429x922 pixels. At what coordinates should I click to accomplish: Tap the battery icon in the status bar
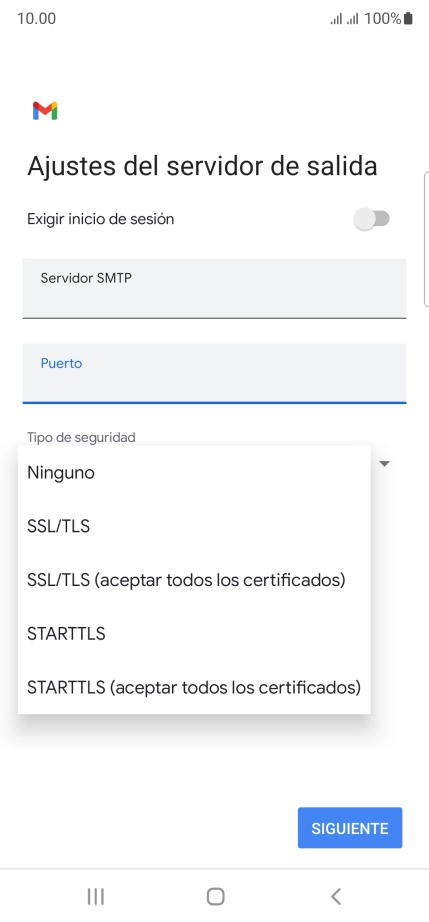408,19
